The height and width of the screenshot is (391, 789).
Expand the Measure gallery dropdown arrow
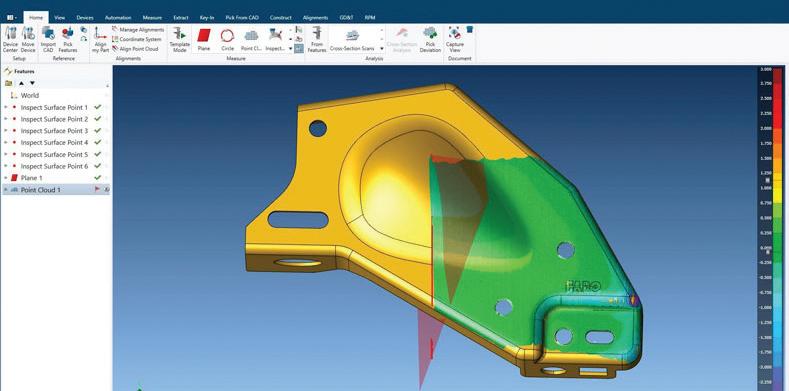[x=290, y=49]
